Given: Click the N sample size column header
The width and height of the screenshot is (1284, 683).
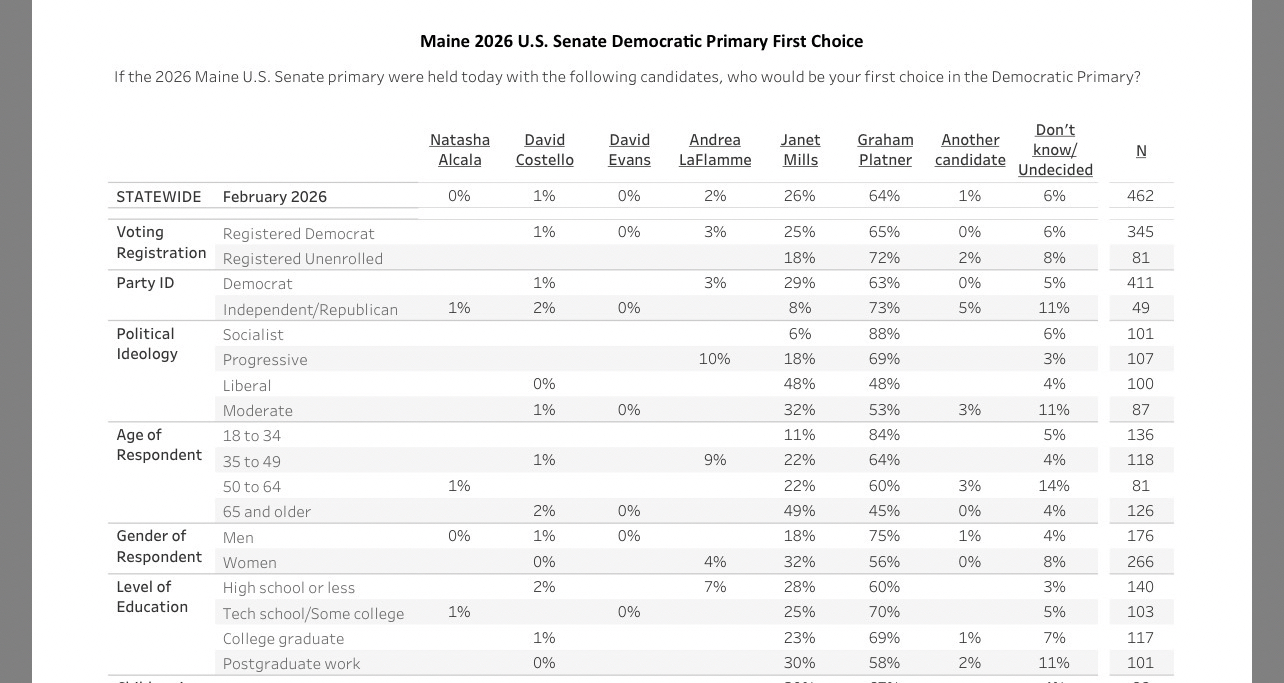Looking at the screenshot, I should click(1140, 151).
